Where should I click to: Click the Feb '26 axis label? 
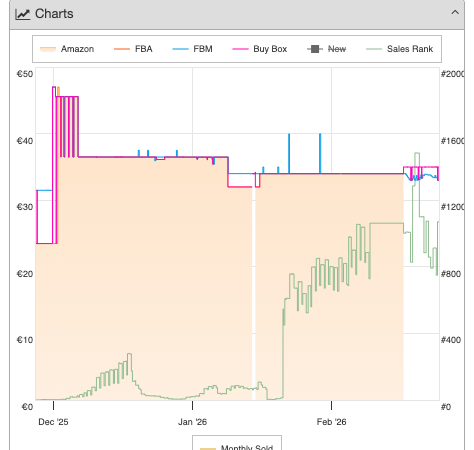point(331,422)
